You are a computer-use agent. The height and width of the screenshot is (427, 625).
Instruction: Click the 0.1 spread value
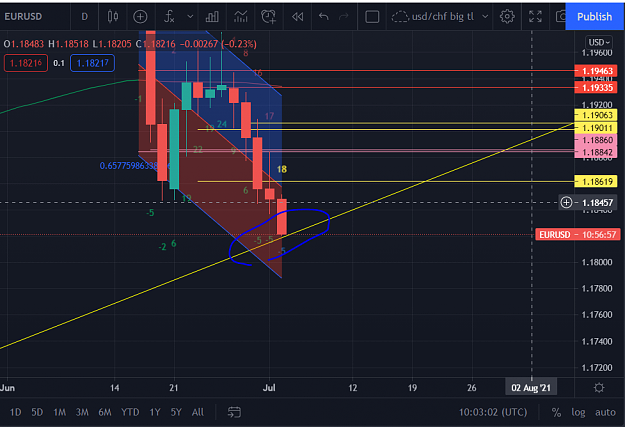59,63
